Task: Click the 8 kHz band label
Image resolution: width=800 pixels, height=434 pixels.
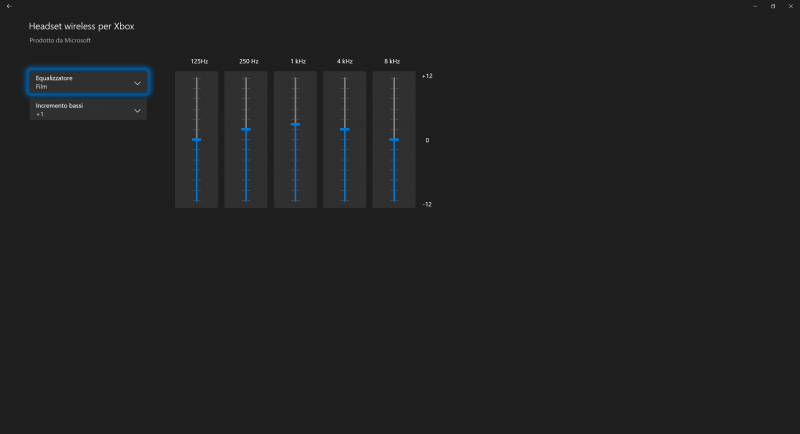Action: pos(392,61)
